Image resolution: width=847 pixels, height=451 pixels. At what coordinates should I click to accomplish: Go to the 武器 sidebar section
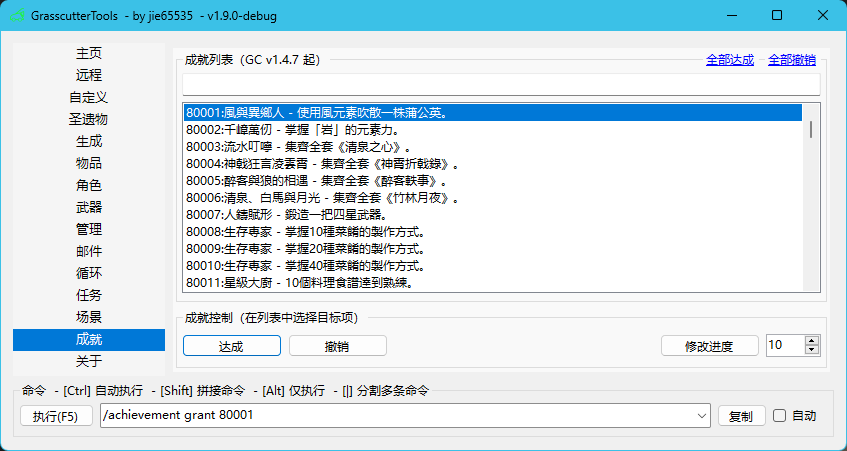tap(89, 207)
